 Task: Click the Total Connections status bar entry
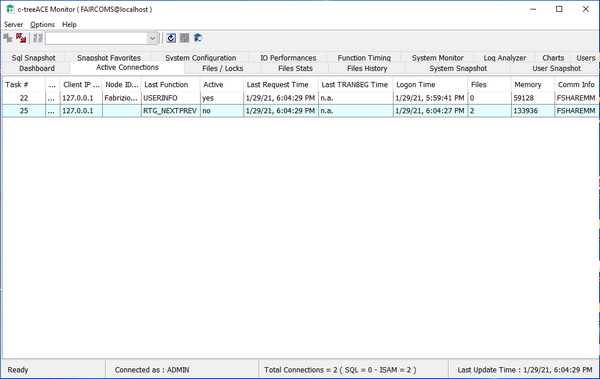pyautogui.click(x=340, y=370)
